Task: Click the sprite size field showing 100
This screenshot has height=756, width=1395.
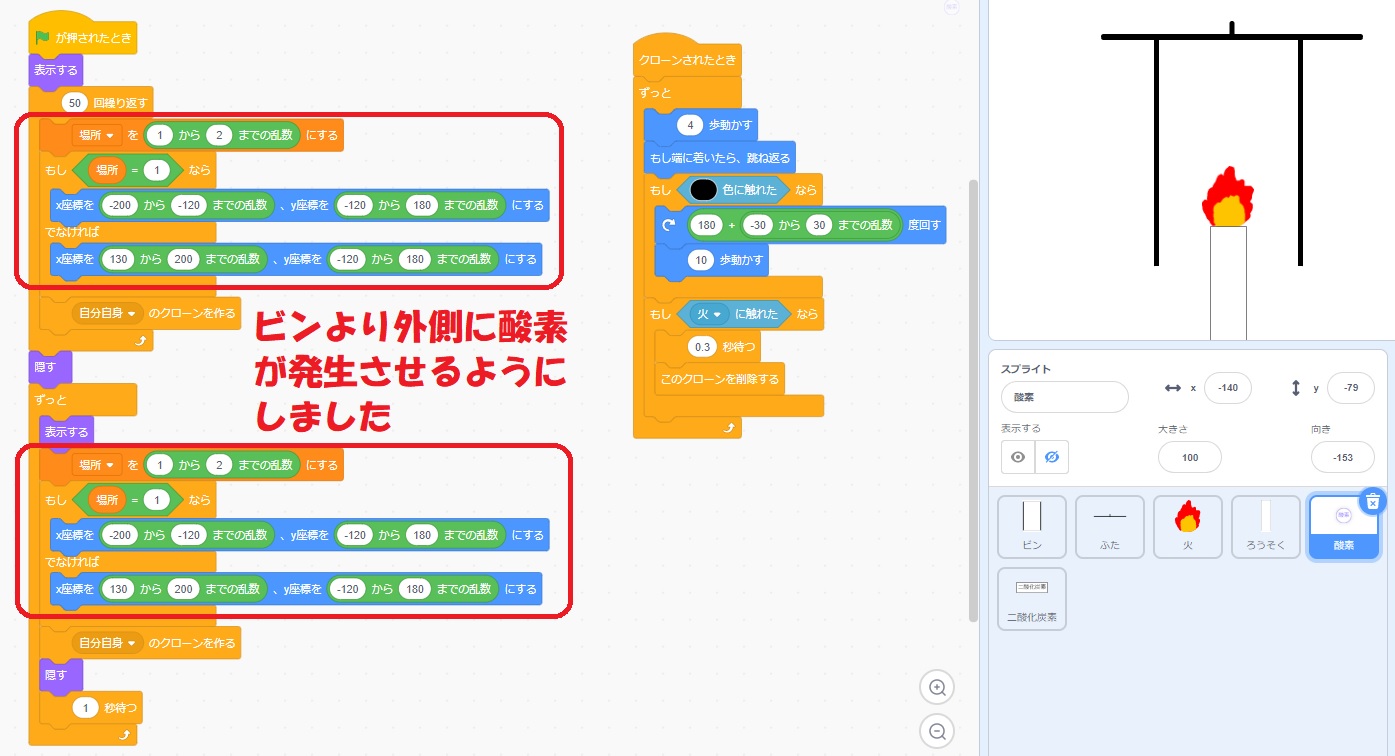Action: pyautogui.click(x=1189, y=457)
